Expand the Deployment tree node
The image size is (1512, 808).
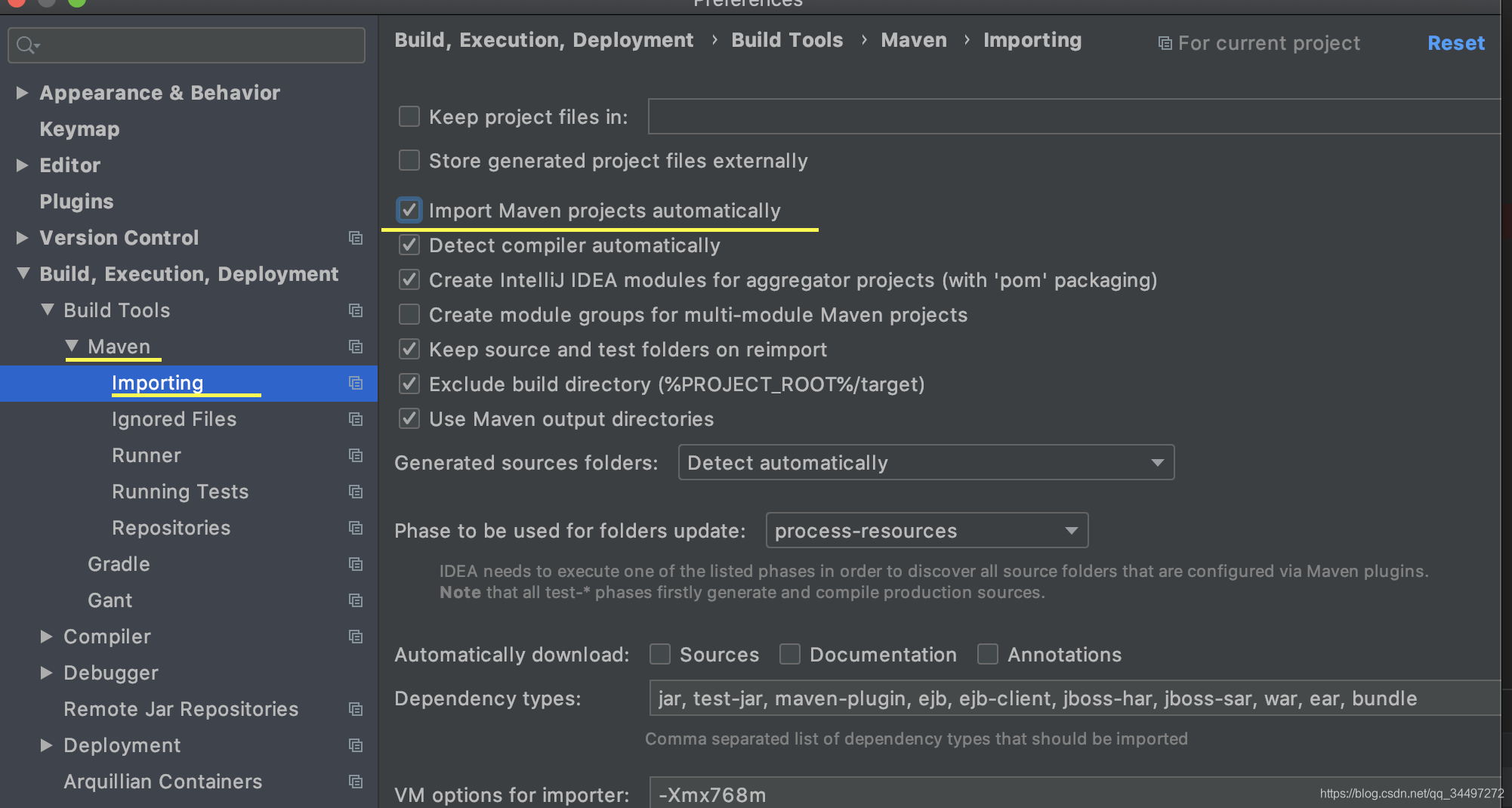pyautogui.click(x=47, y=745)
